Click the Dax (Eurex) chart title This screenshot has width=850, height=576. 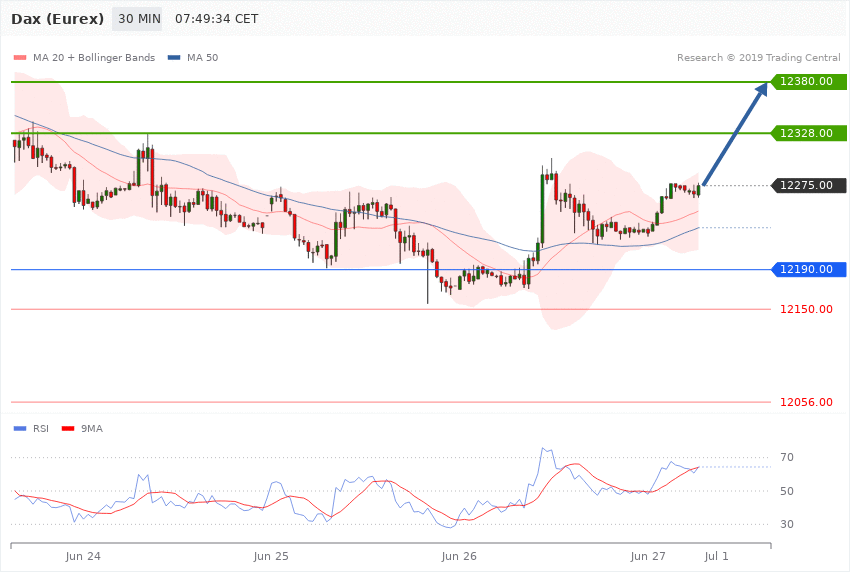(x=57, y=19)
